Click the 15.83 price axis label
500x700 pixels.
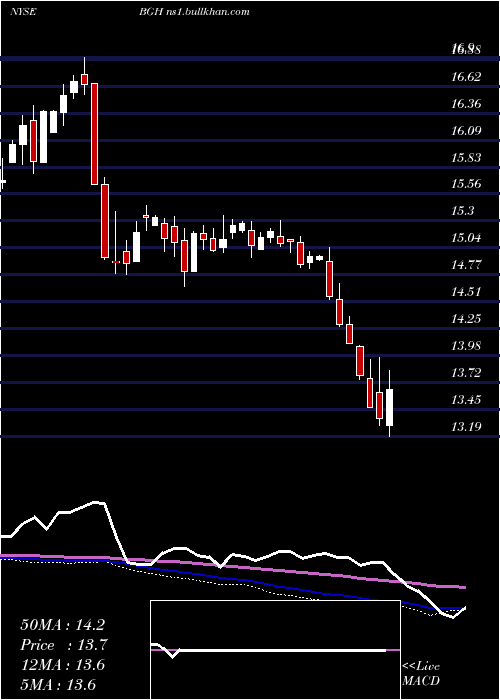[x=466, y=158]
